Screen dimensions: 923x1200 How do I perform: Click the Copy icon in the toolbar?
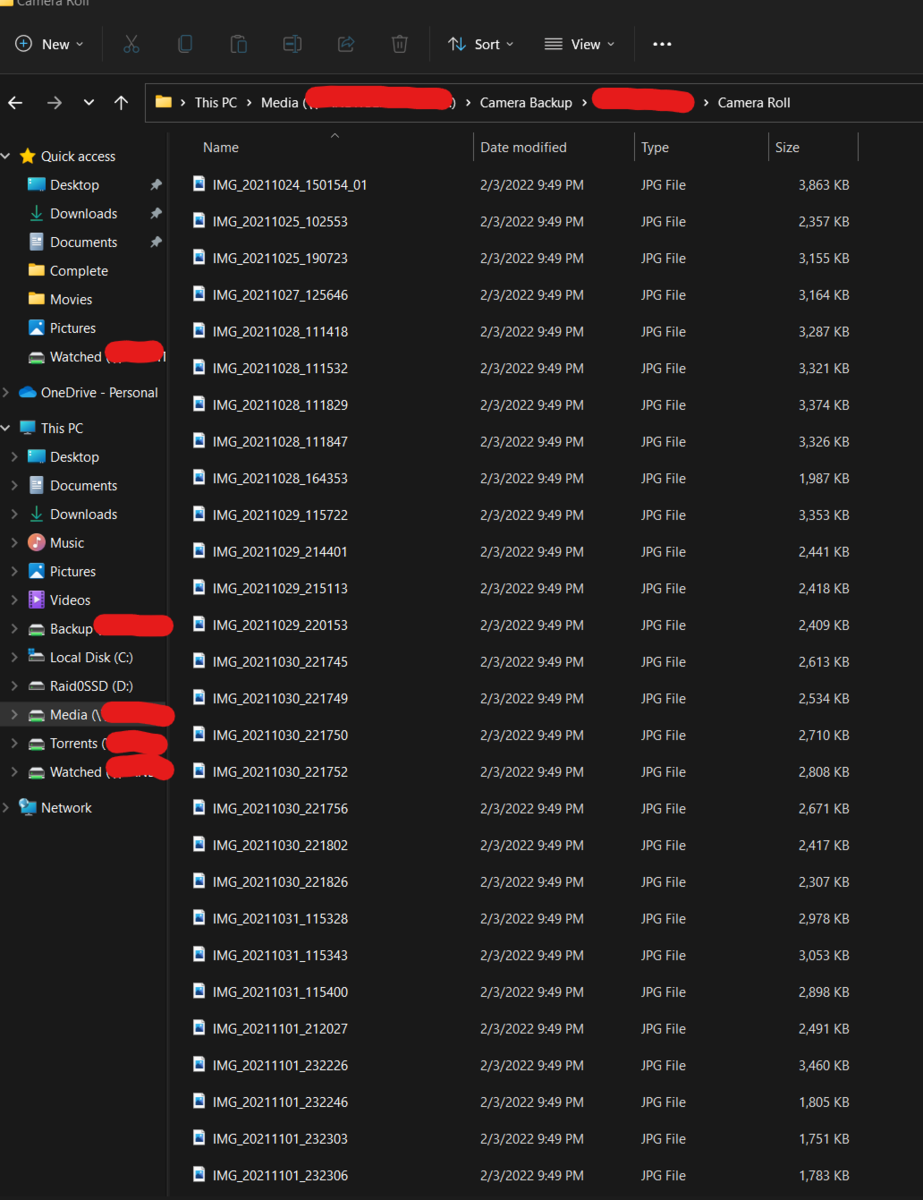tap(185, 44)
